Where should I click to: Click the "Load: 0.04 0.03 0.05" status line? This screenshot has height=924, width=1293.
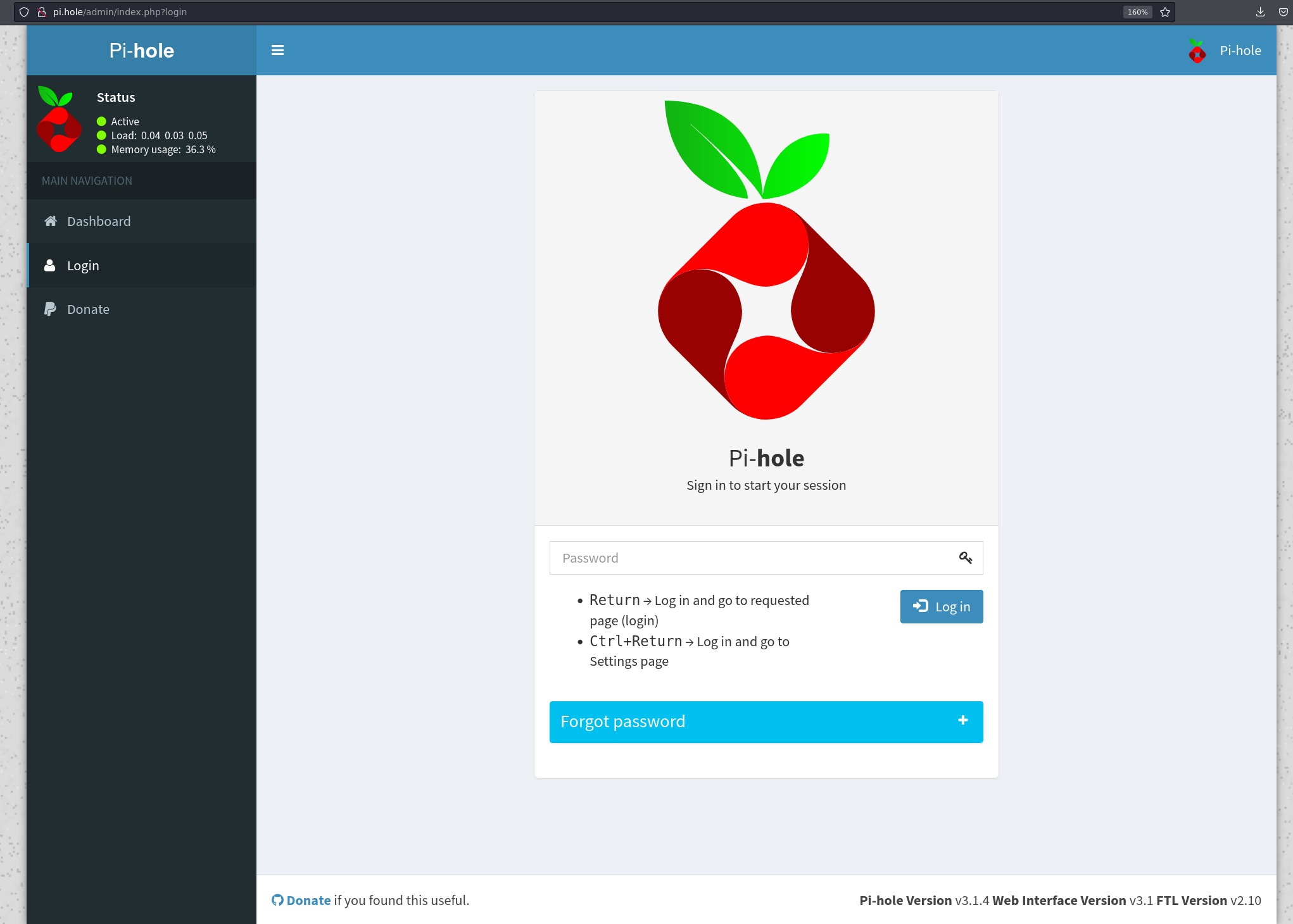159,135
